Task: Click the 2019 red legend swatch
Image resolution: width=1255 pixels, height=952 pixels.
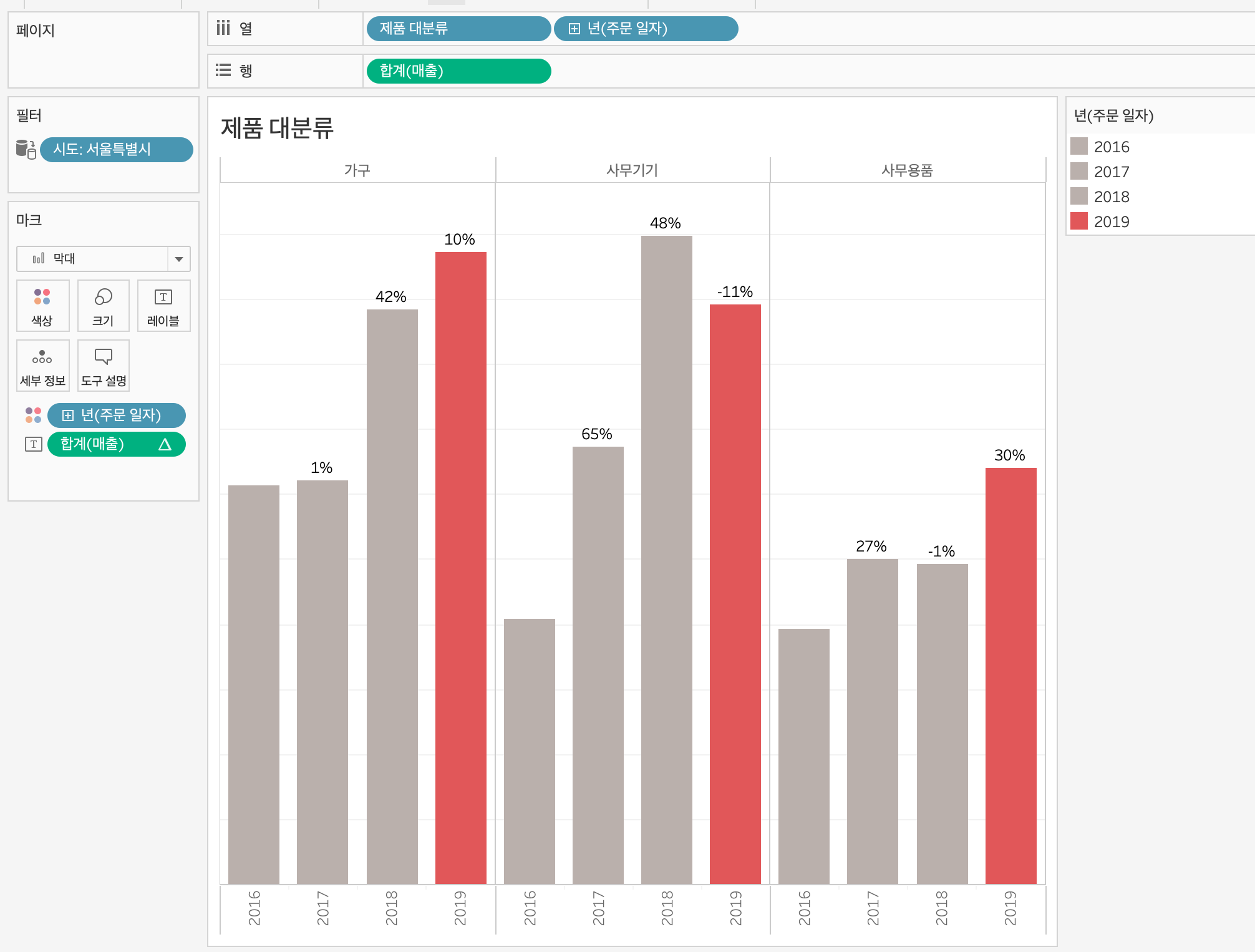Action: pos(1078,221)
